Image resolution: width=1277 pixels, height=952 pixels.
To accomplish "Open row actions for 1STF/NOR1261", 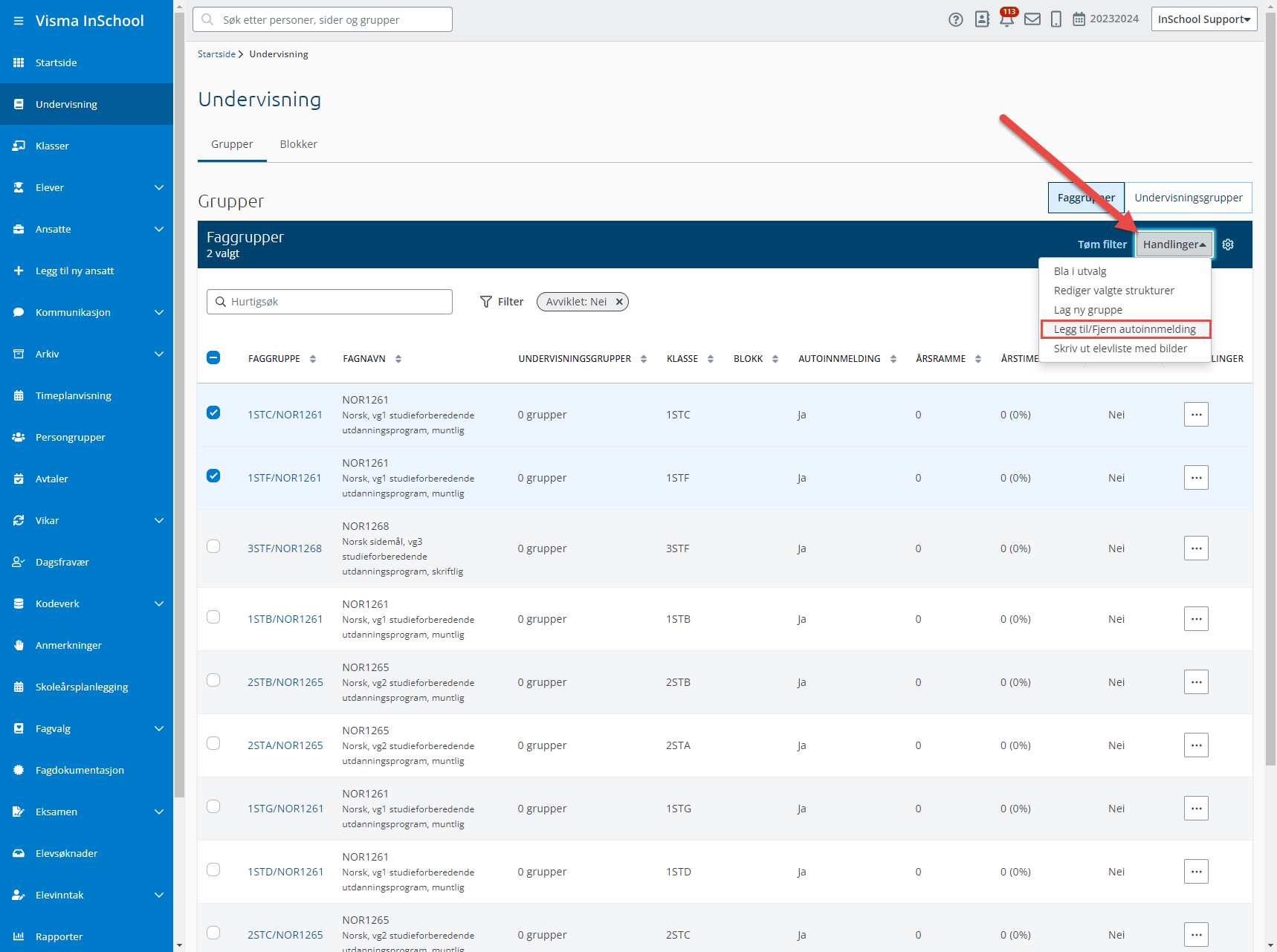I will point(1196,478).
